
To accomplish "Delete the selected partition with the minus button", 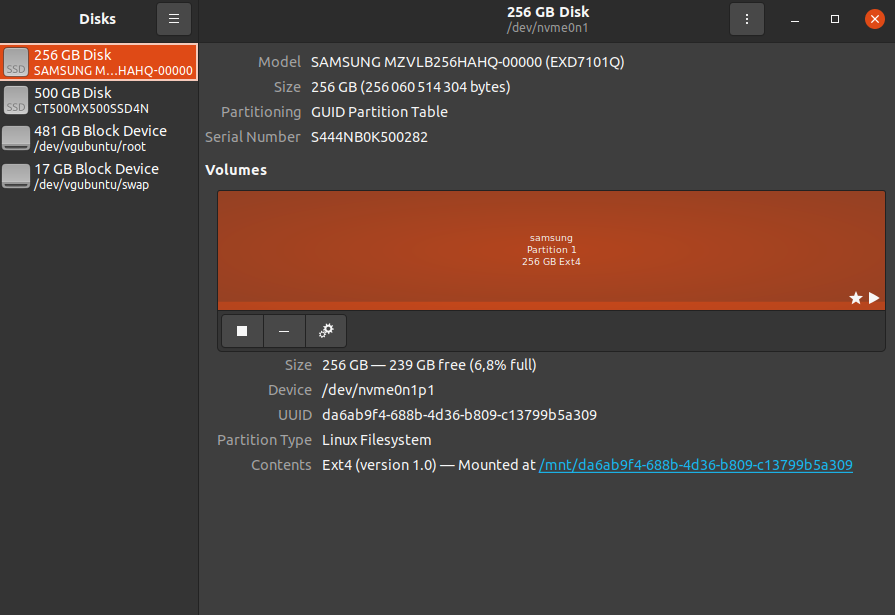I will pos(284,331).
